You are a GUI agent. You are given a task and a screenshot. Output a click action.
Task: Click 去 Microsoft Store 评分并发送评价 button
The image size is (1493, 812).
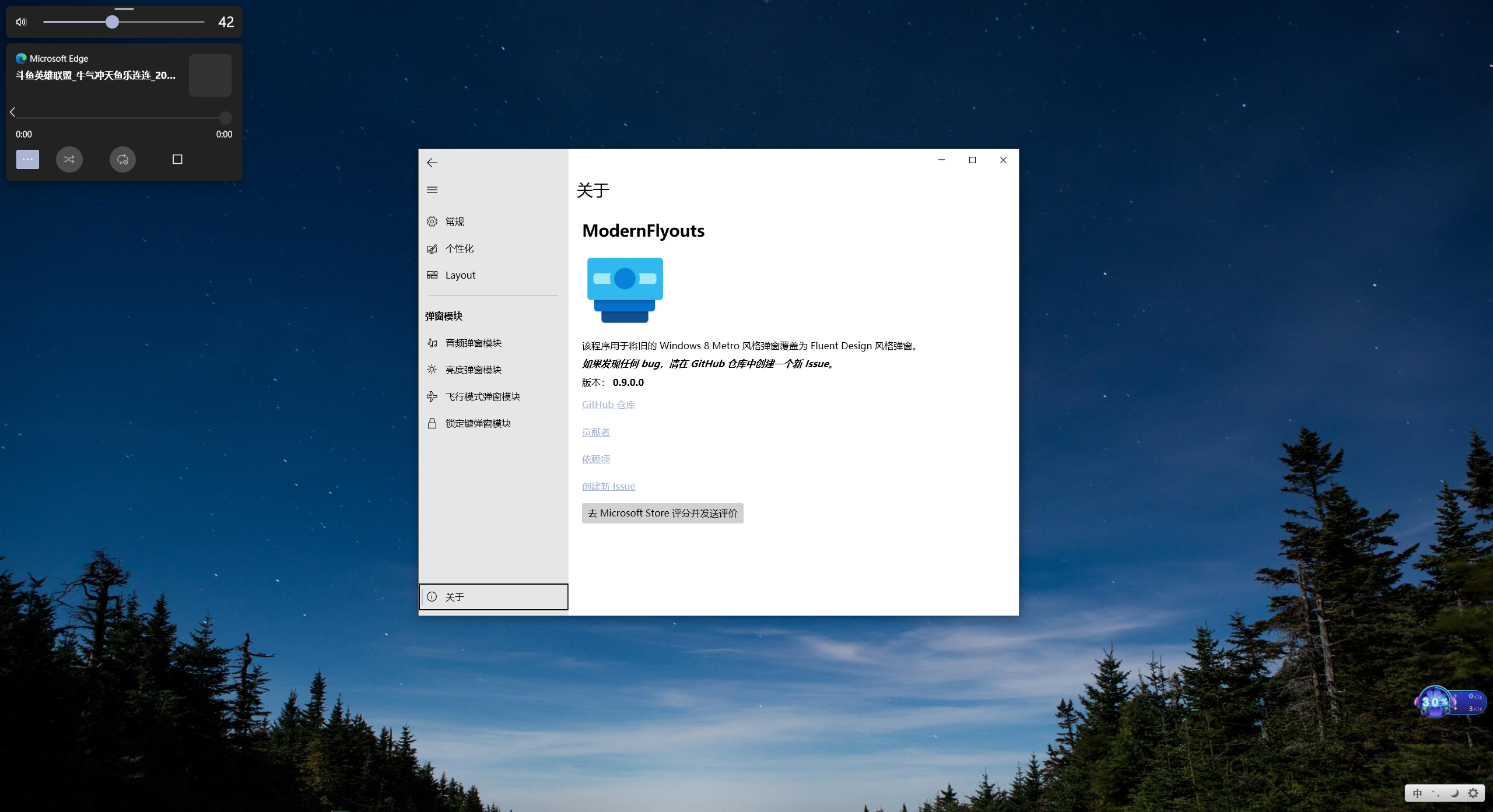(x=662, y=513)
